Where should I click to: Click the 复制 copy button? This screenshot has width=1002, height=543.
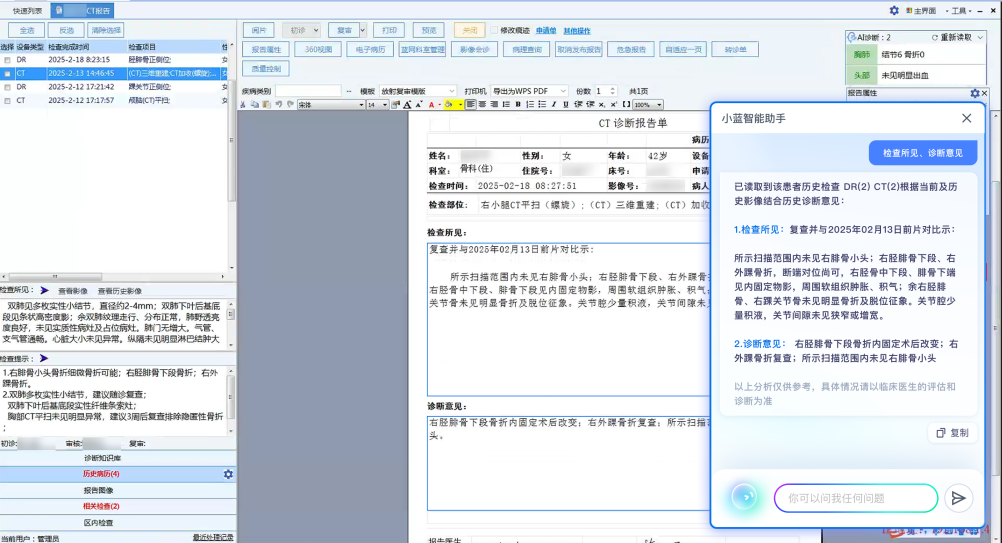951,433
